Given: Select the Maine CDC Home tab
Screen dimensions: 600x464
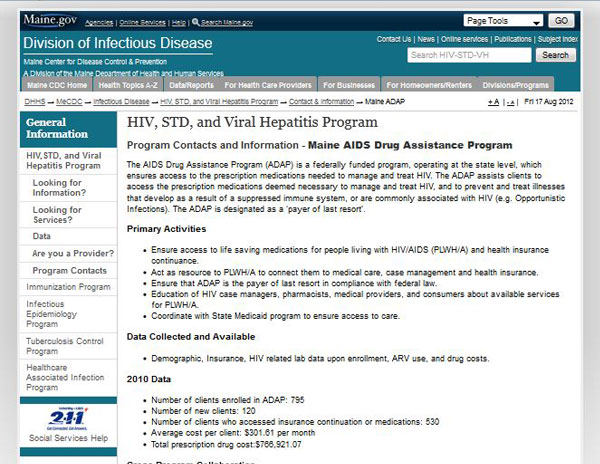Looking at the screenshot, I should point(57,85).
